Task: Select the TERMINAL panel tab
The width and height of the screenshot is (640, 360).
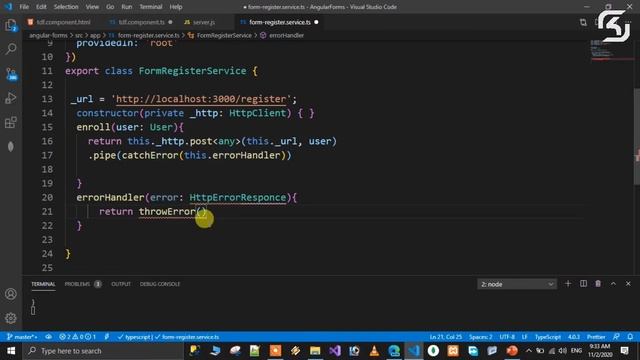Action: coord(43,284)
